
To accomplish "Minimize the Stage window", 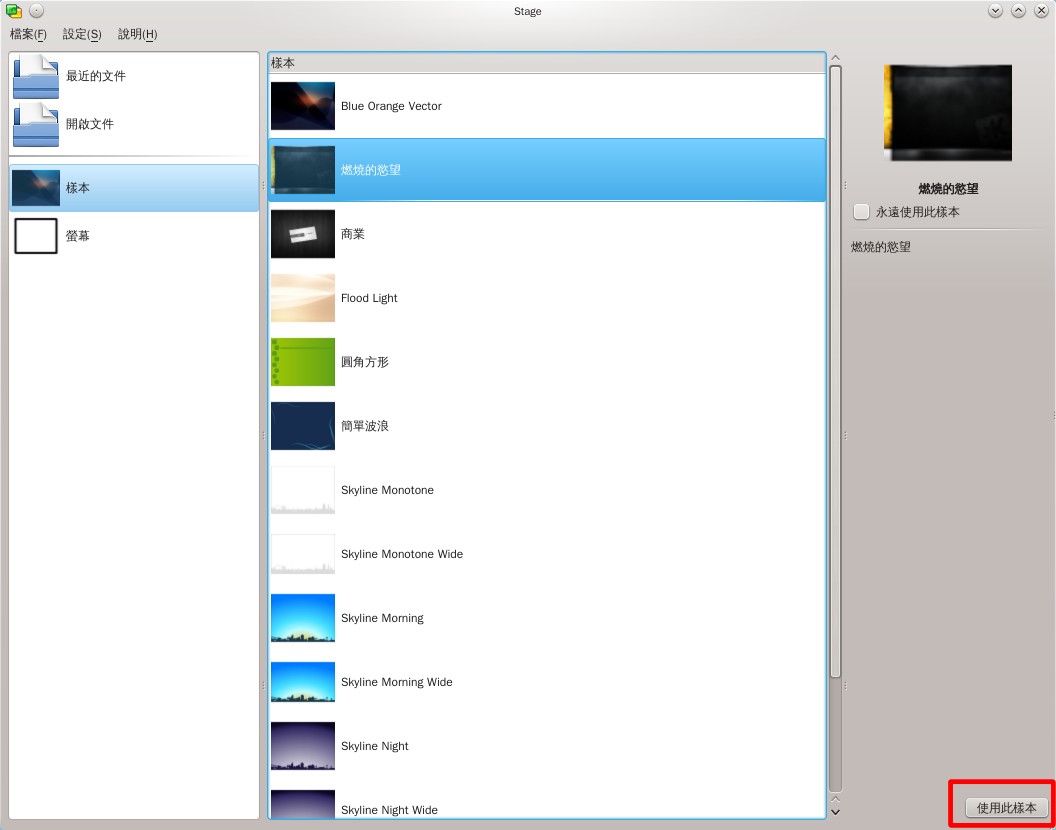I will tap(995, 11).
